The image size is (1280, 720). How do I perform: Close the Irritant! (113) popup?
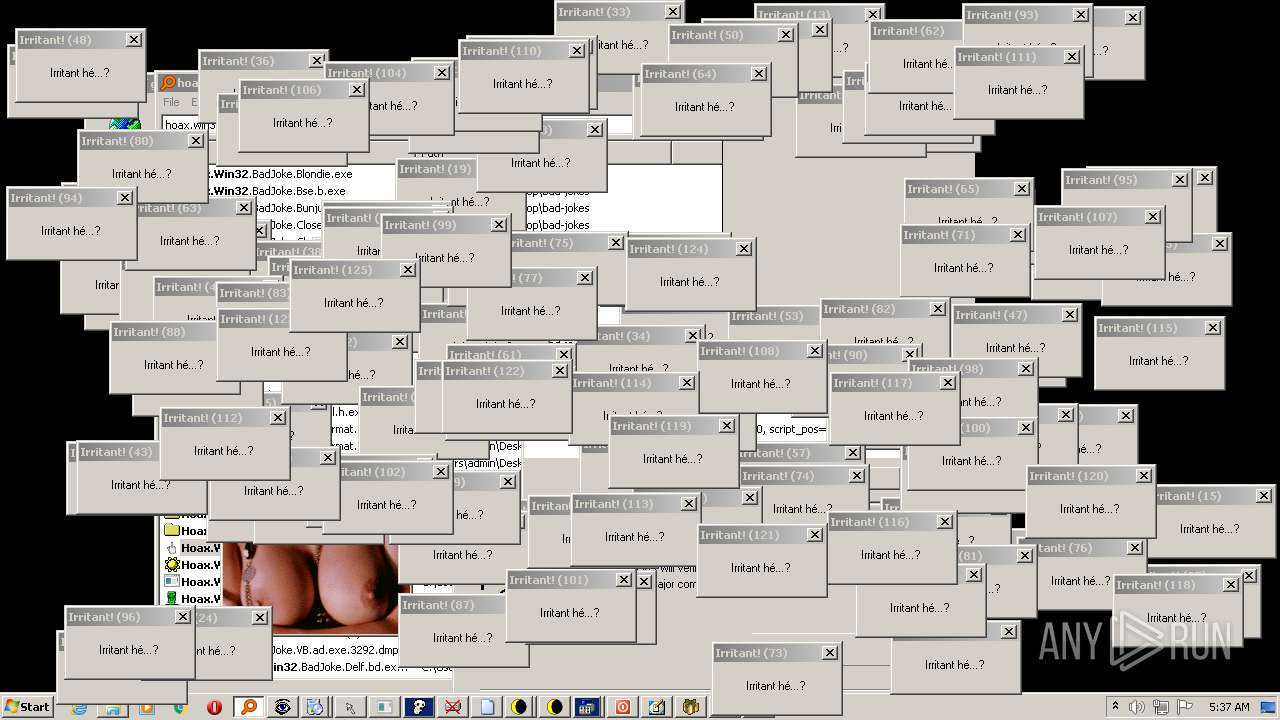(688, 504)
